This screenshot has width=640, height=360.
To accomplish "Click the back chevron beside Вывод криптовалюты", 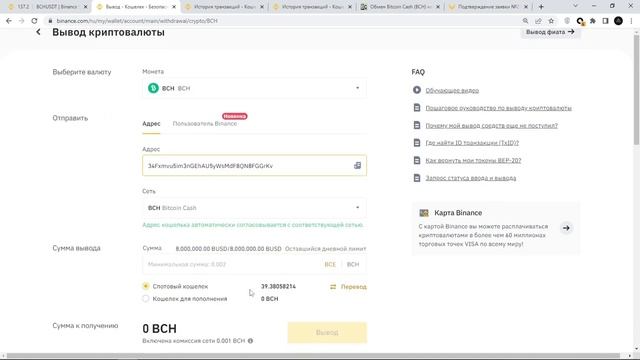I will point(38,32).
